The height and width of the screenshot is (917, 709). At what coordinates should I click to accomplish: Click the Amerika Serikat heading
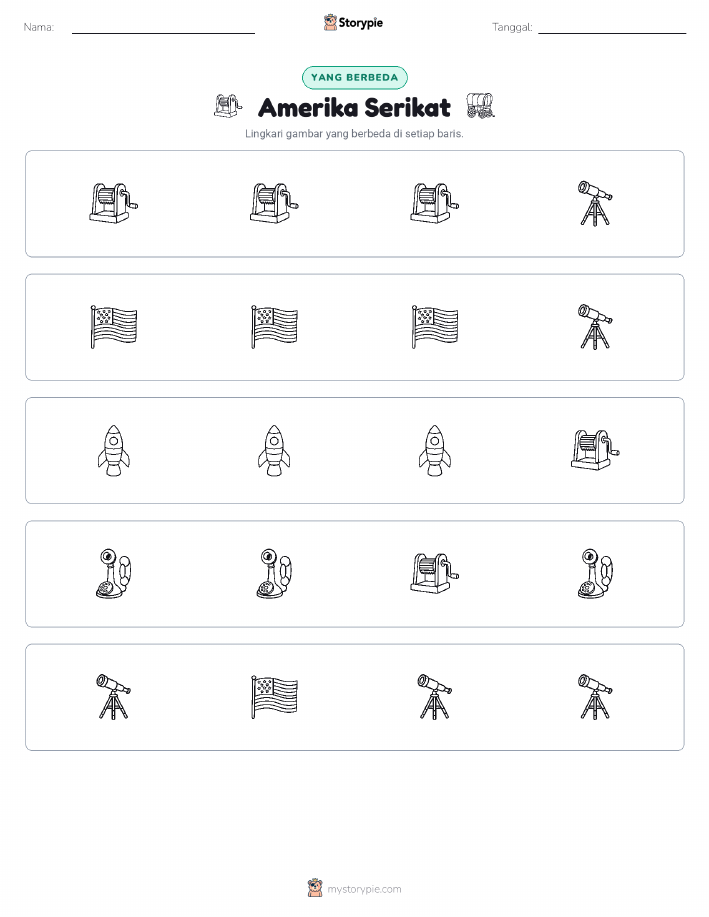click(354, 108)
